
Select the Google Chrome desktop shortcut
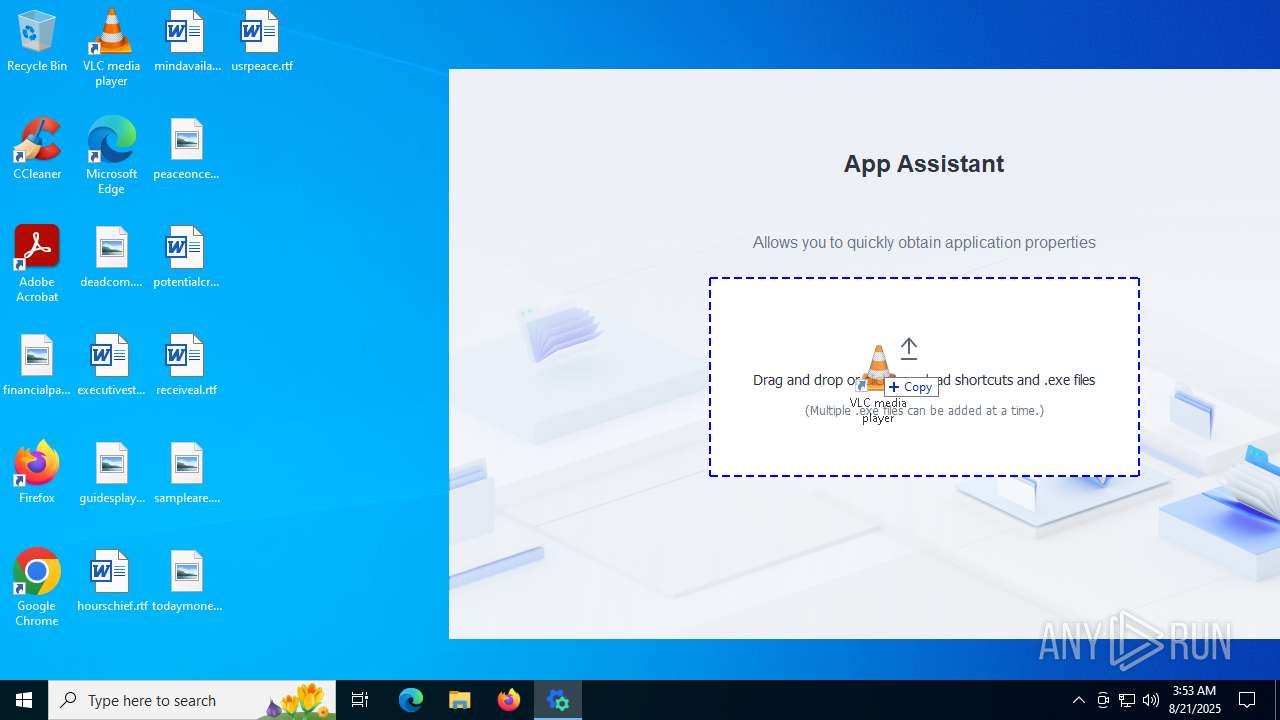click(37, 588)
